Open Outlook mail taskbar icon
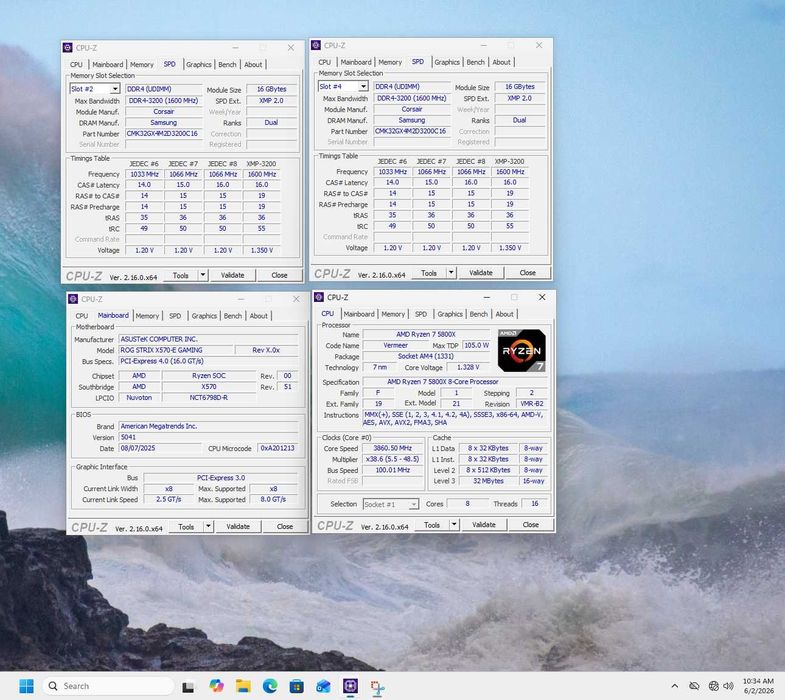Viewport: 785px width, 700px height. point(323,686)
